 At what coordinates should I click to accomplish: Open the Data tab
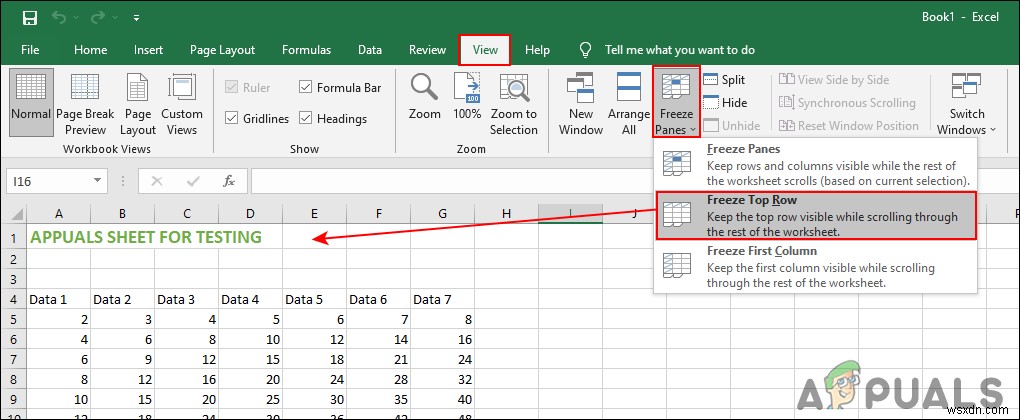[x=369, y=50]
